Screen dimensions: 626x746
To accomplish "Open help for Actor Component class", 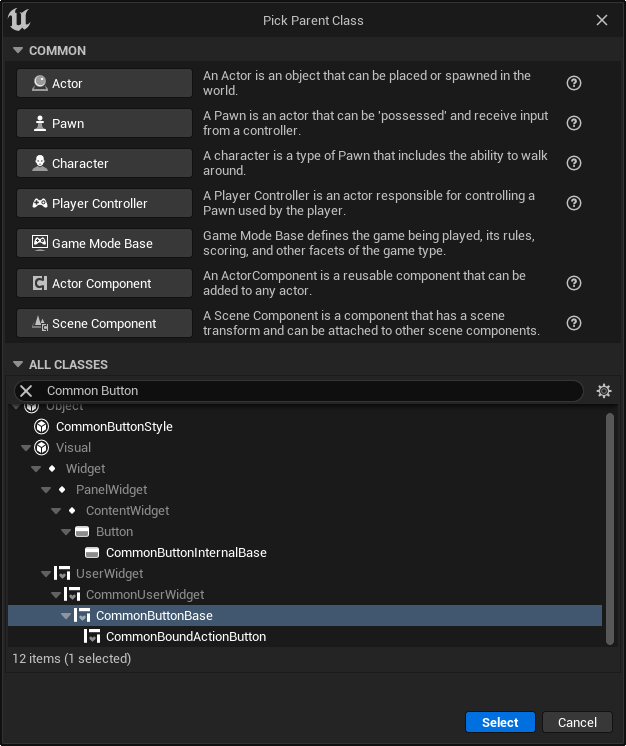I will (574, 283).
